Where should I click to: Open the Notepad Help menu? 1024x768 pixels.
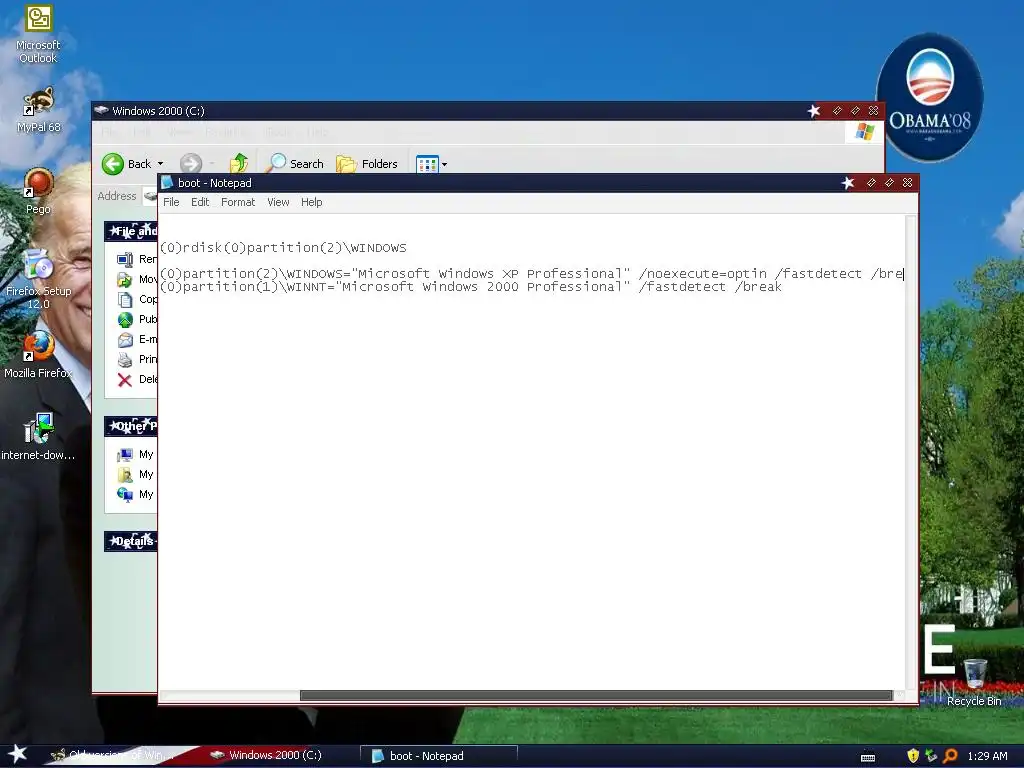point(312,202)
